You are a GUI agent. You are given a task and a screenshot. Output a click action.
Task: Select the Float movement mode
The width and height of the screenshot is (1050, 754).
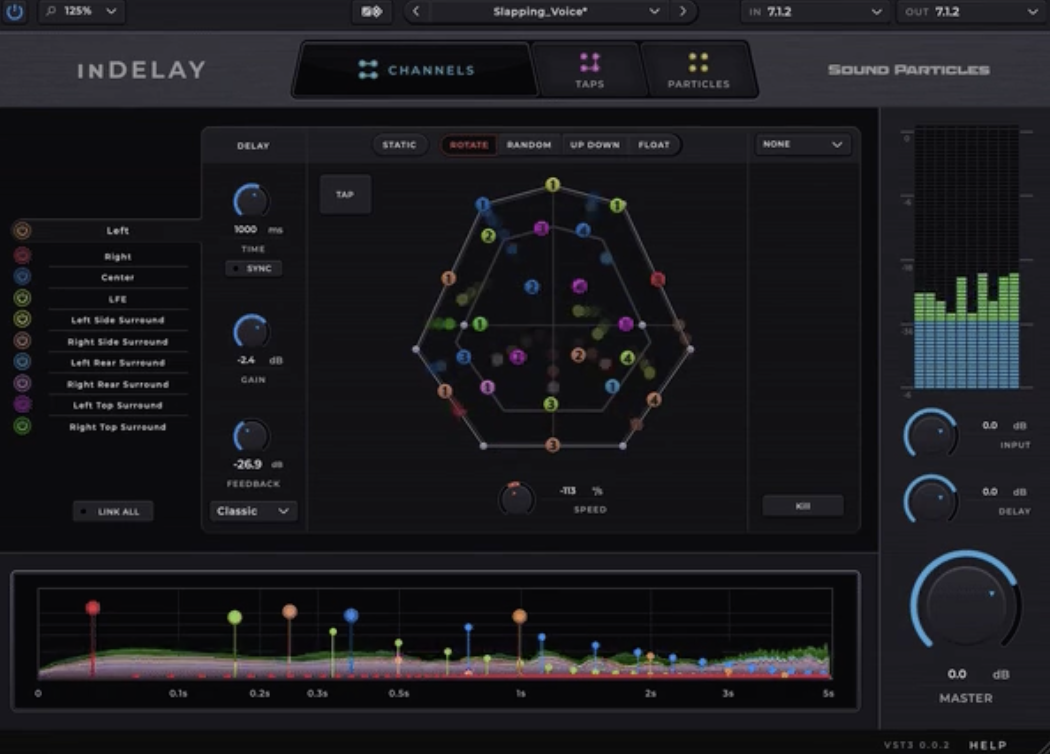[x=654, y=145]
